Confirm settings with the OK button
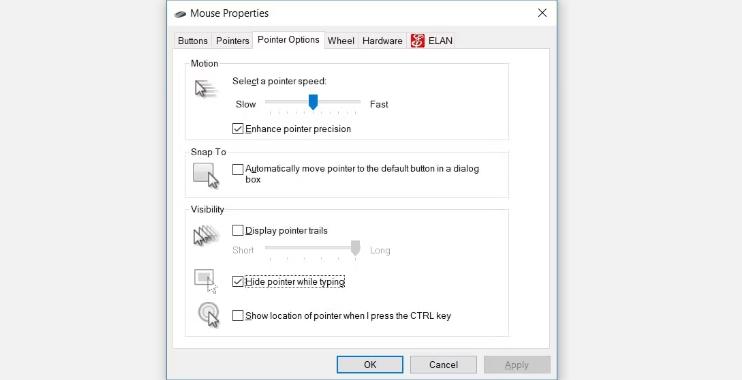Screen dimensions: 742x380 coord(370,364)
